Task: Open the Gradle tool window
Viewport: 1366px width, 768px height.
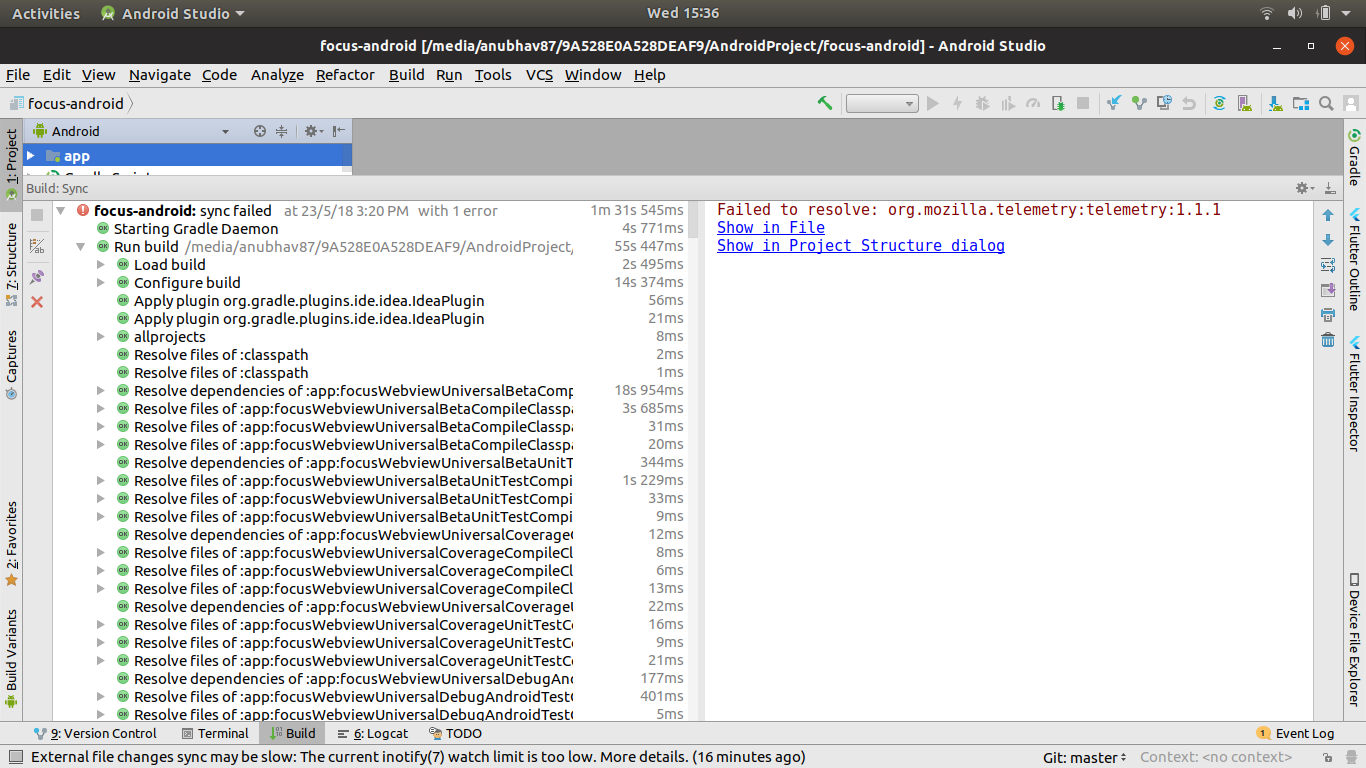Action: 1355,160
